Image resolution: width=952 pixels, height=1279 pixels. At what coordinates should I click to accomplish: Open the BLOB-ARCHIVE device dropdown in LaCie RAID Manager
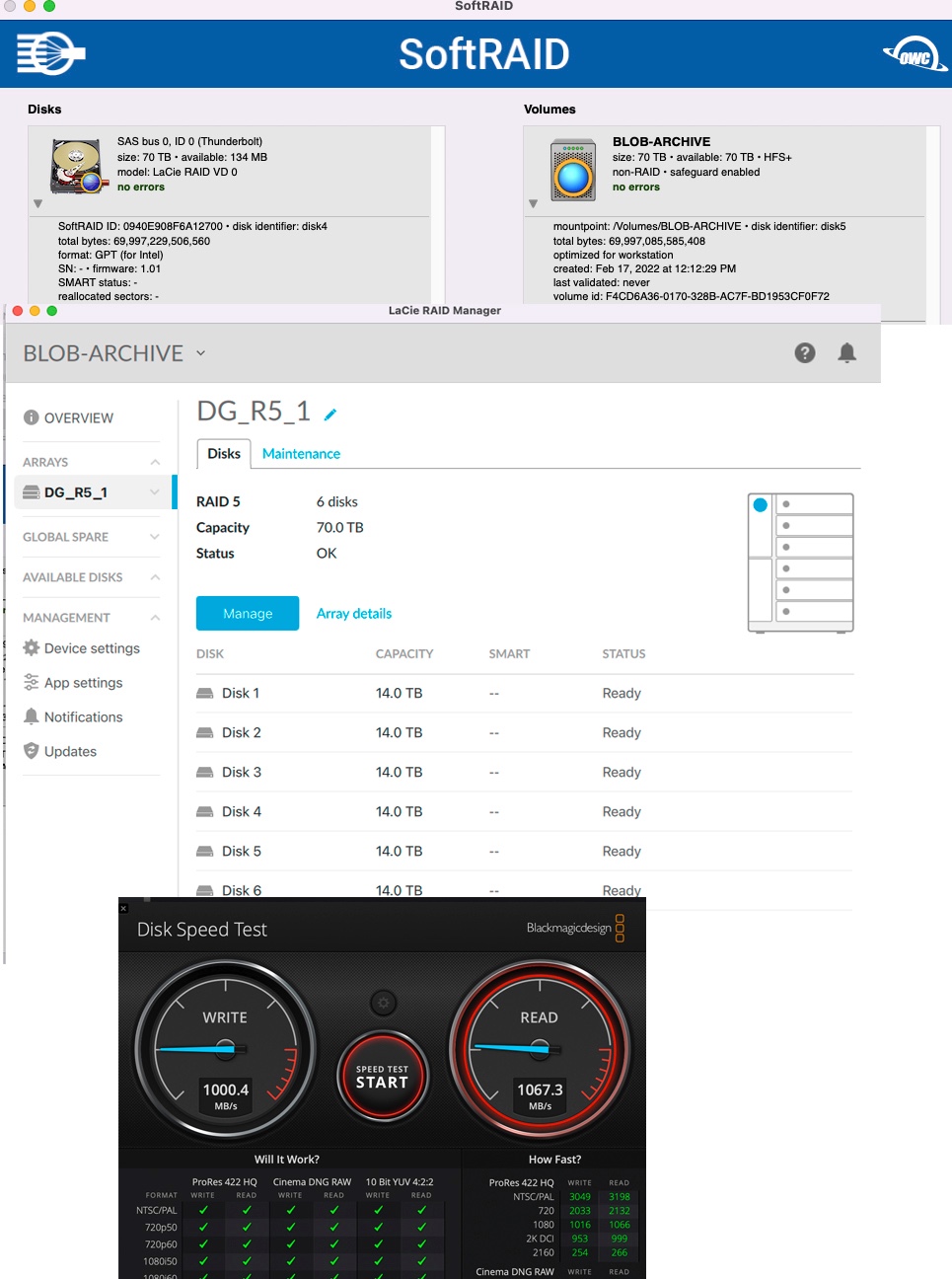click(201, 353)
